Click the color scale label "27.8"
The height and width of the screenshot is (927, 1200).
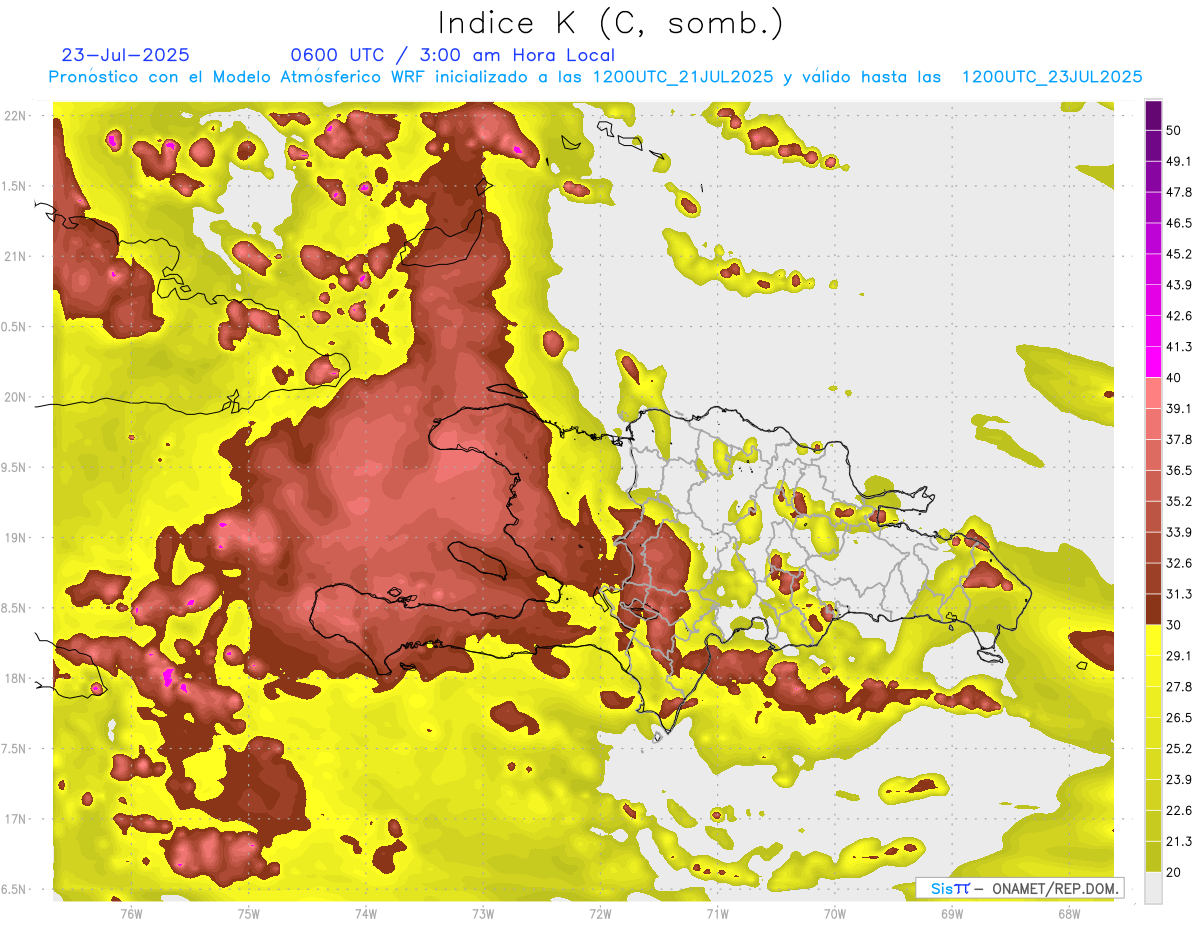pos(1179,687)
